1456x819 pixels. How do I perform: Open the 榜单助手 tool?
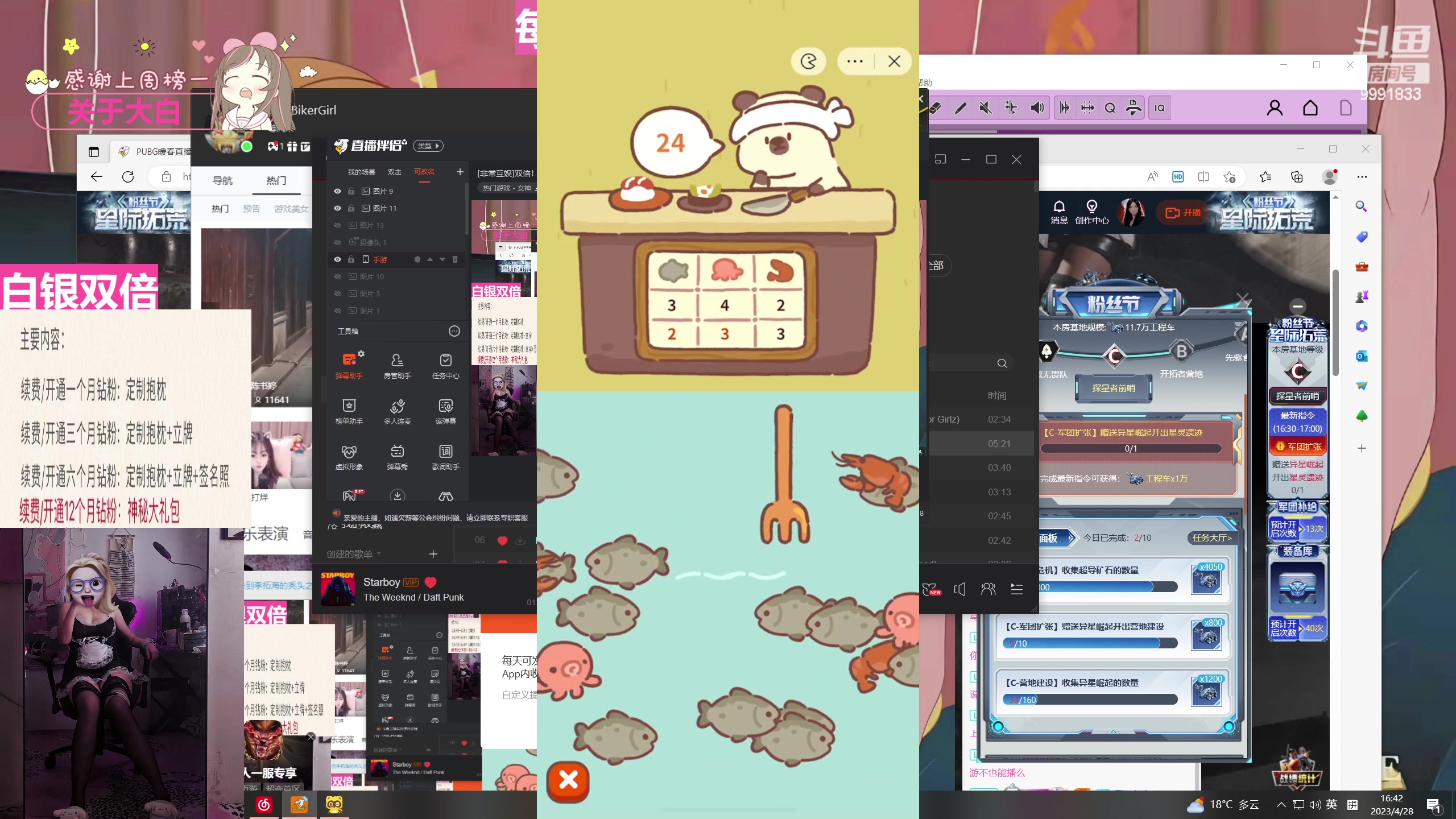point(349,411)
